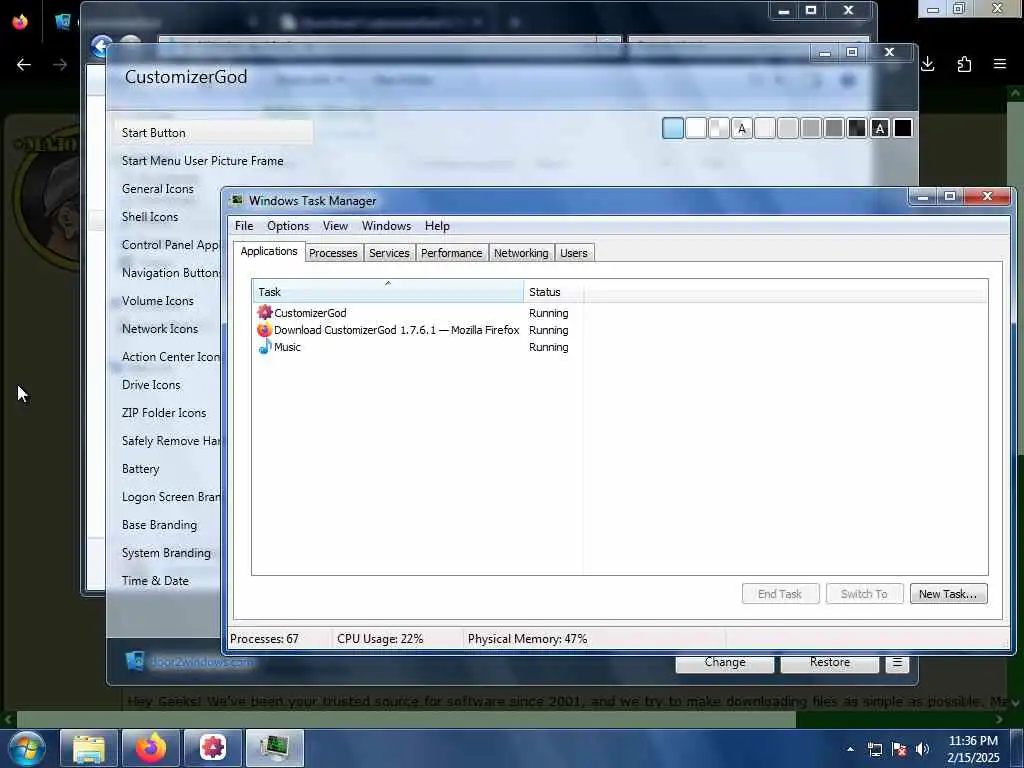Click the Task Manager taskbar icon
This screenshot has width=1024, height=768.
(275, 748)
